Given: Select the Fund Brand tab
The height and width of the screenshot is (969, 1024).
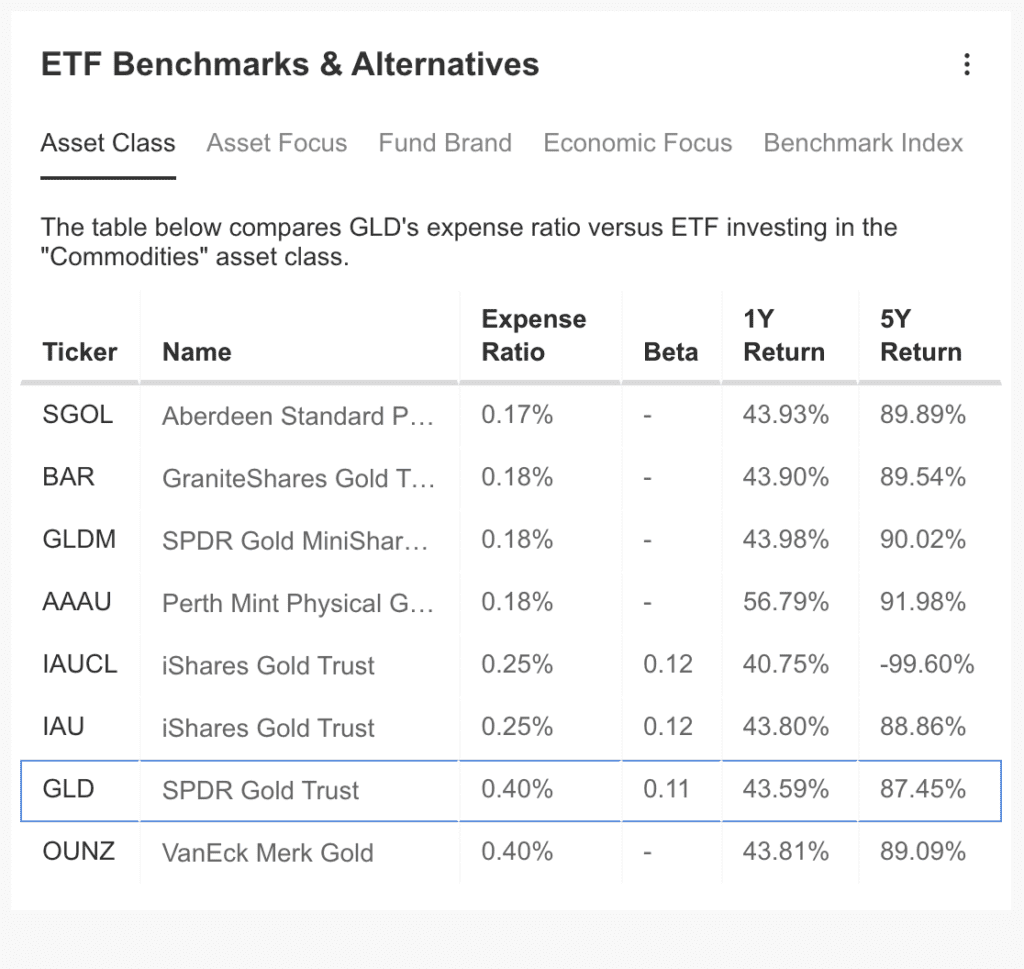Looking at the screenshot, I should point(445,143).
